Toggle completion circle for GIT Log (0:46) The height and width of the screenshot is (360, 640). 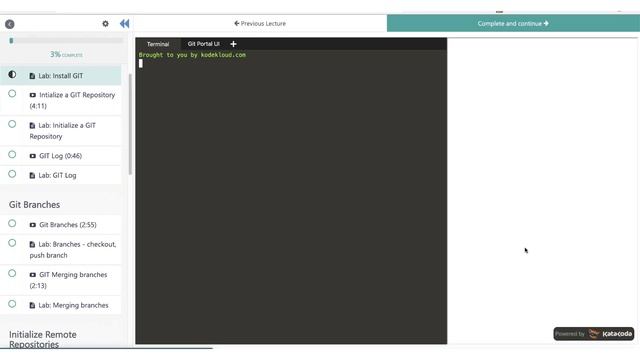pos(12,155)
